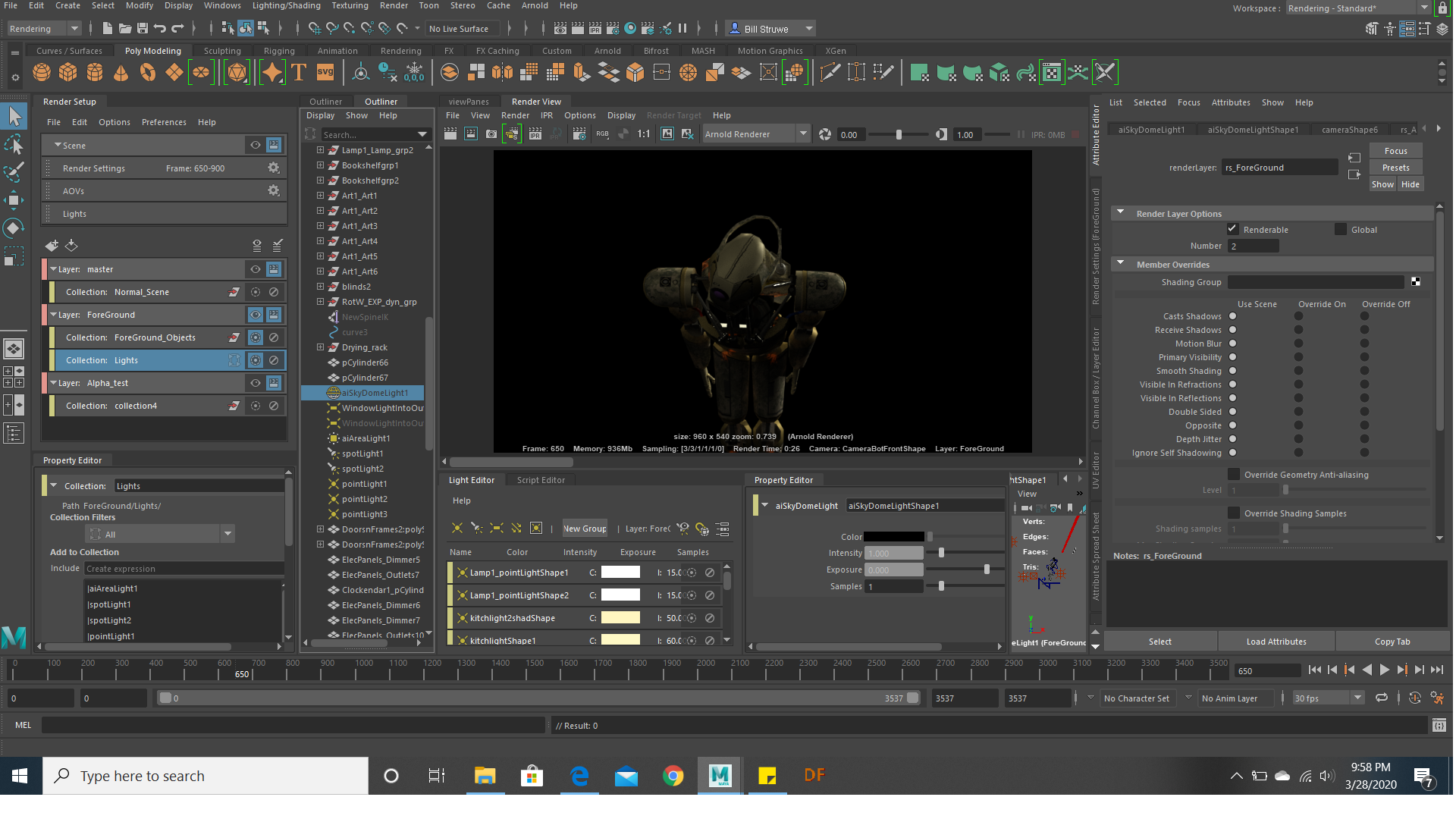Open the Arnold menu in the menu bar
1456x819 pixels.
535,5
